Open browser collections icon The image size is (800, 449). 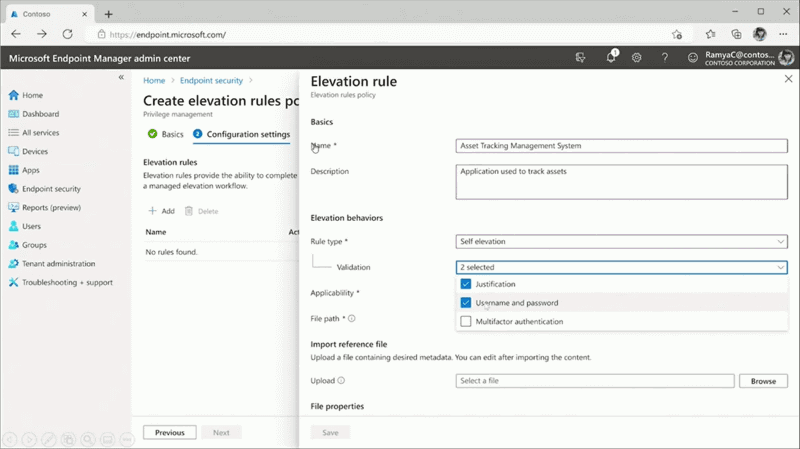pos(736,34)
